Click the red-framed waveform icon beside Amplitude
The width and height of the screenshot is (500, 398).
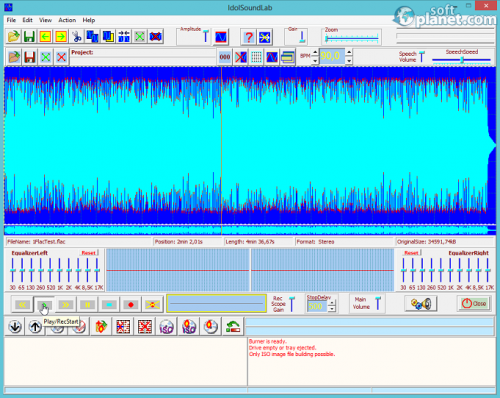coord(220,37)
